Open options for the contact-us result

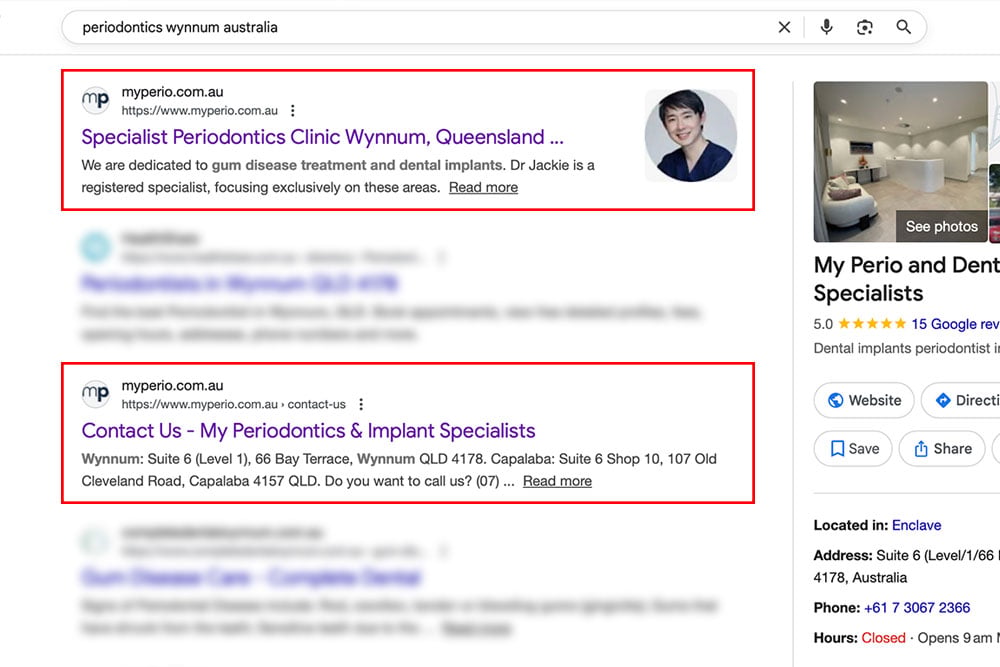tap(361, 404)
